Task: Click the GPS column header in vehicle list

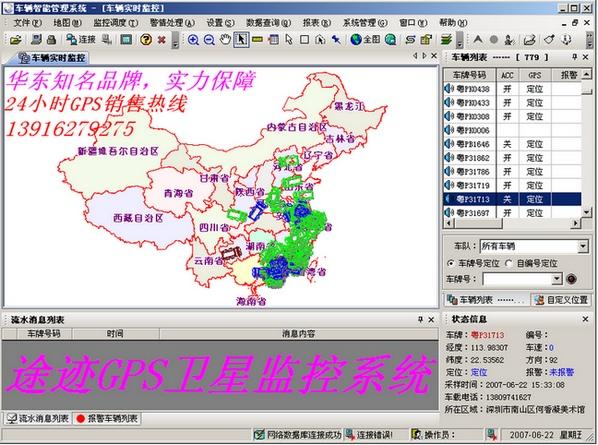Action: click(535, 75)
